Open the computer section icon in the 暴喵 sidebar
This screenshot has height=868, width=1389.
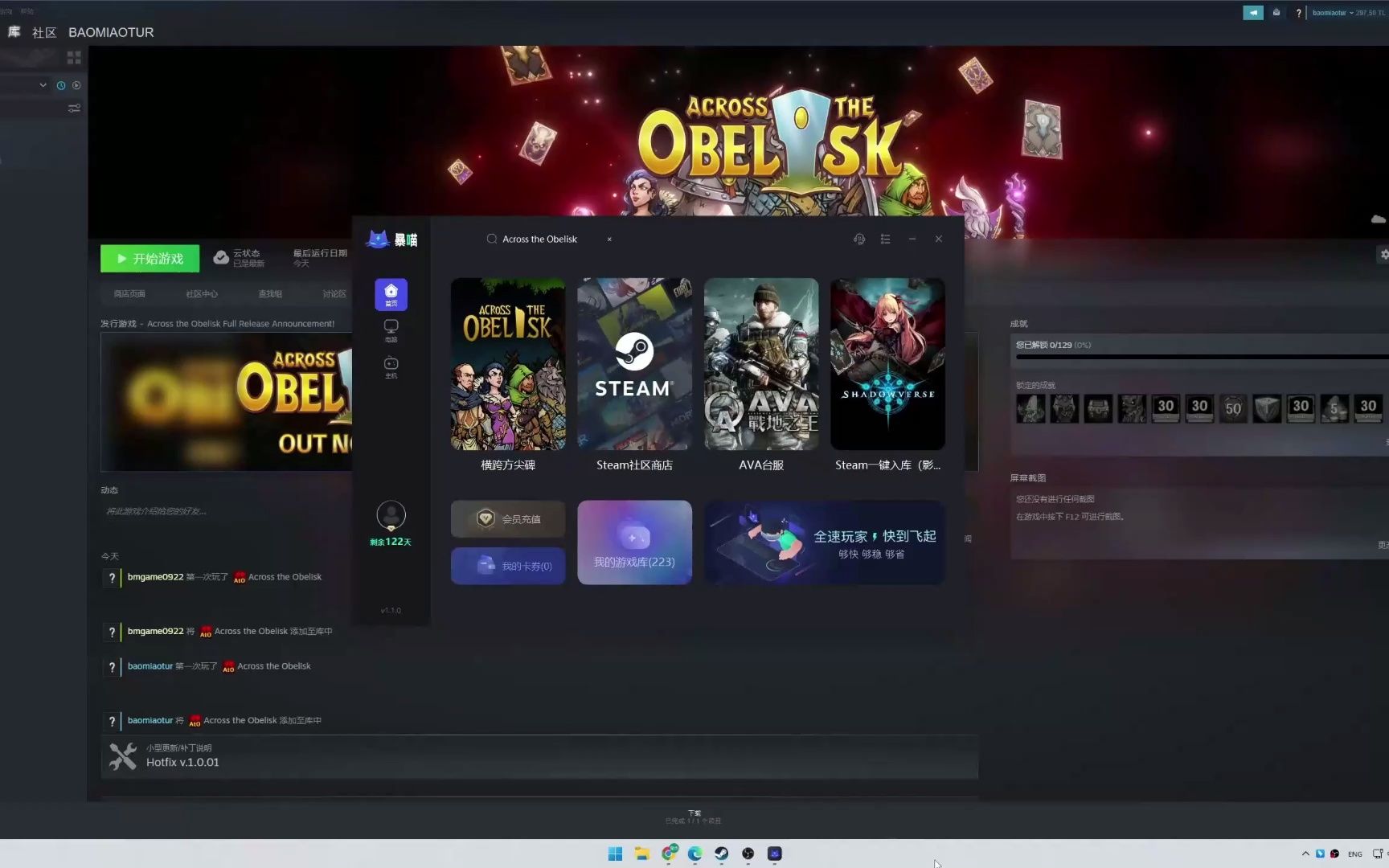coord(391,330)
